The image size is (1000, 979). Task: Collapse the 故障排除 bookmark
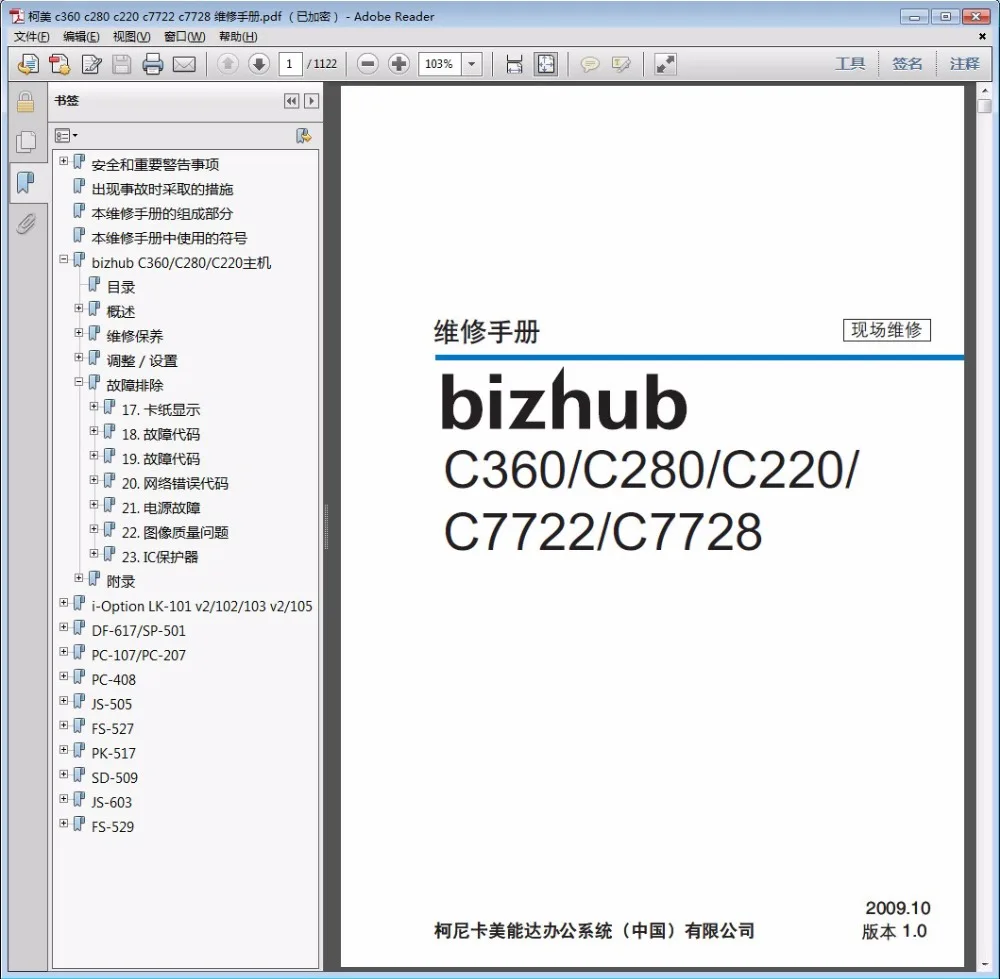79,381
